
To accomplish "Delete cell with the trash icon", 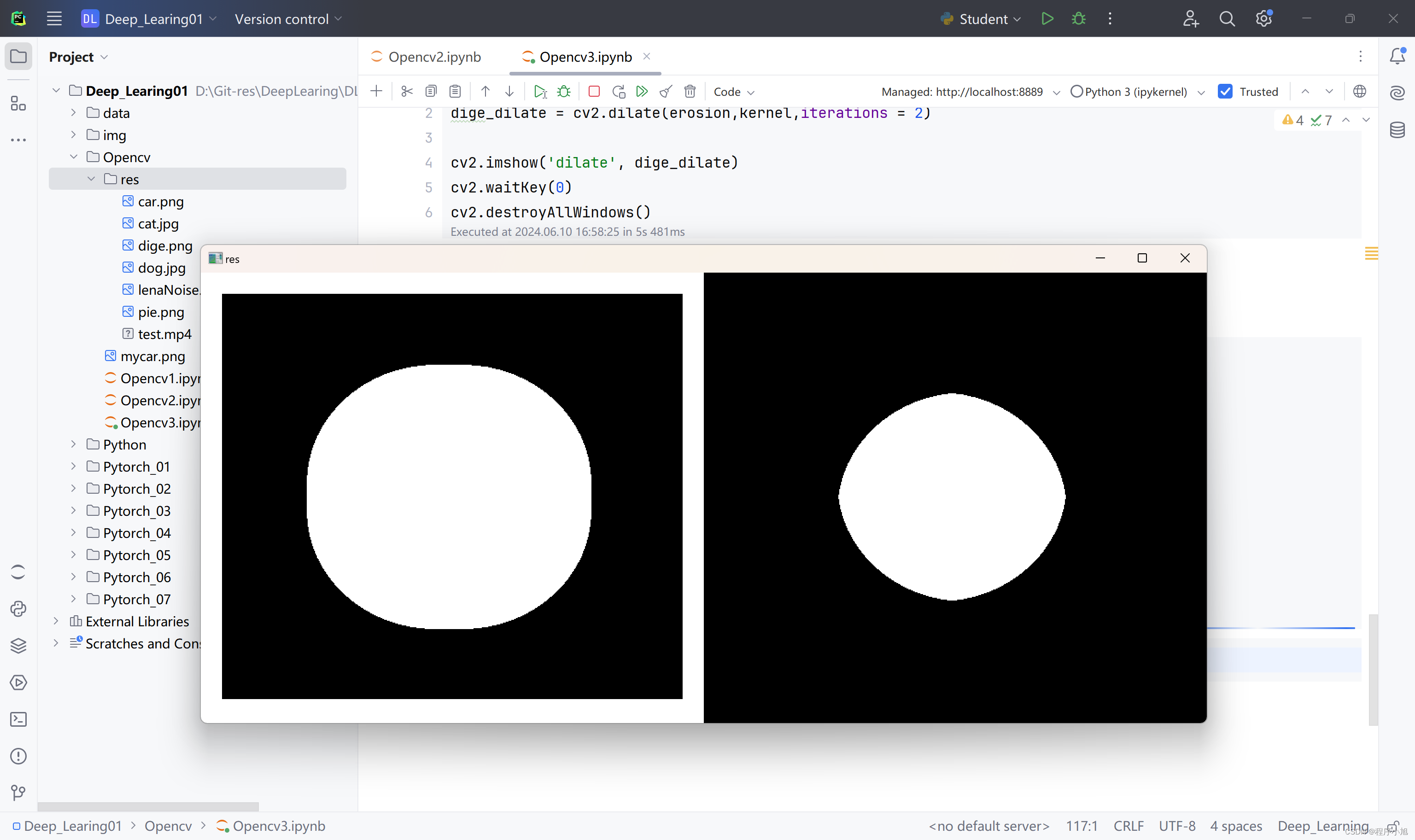I will click(690, 91).
